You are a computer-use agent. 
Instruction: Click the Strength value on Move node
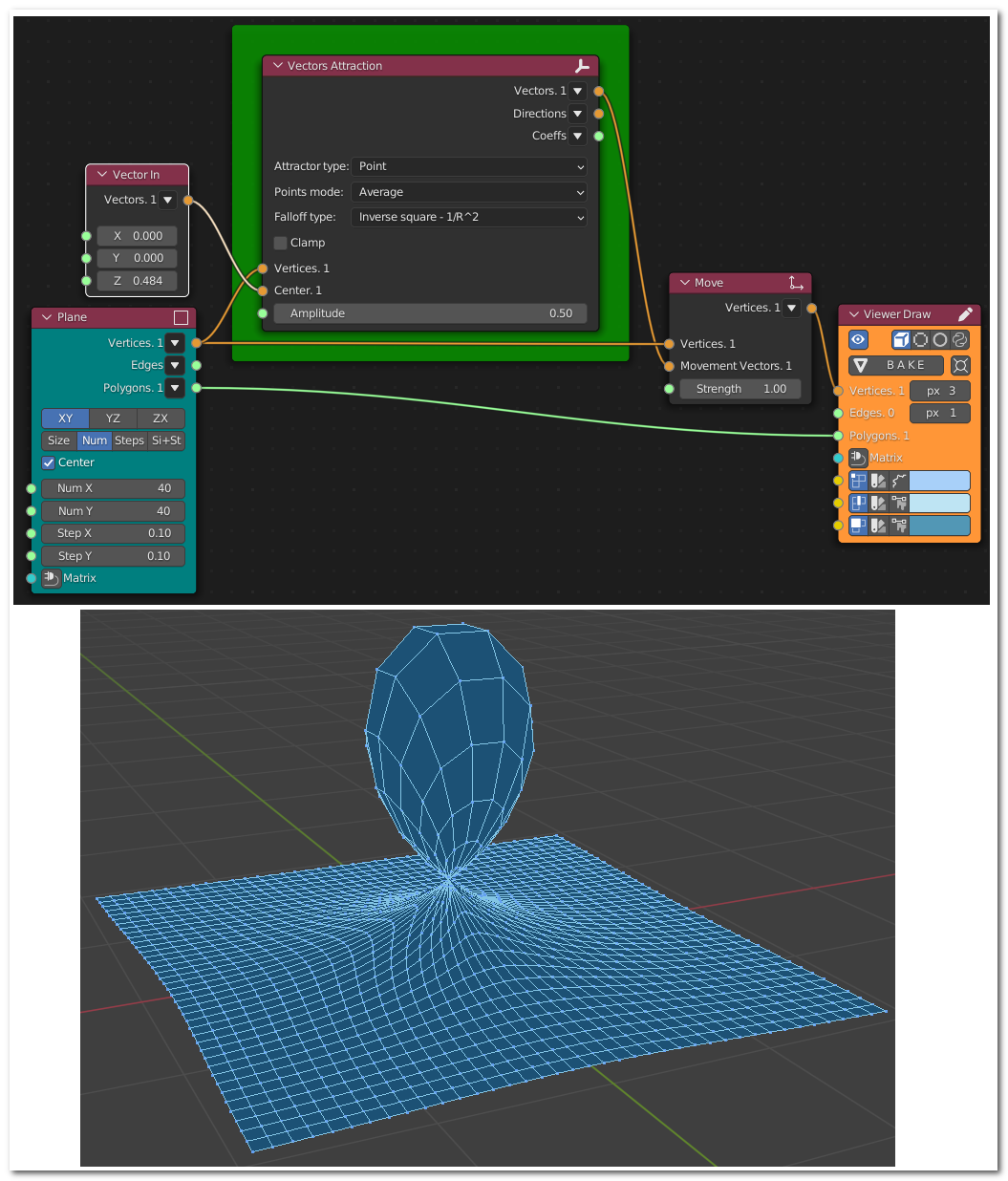pos(740,389)
